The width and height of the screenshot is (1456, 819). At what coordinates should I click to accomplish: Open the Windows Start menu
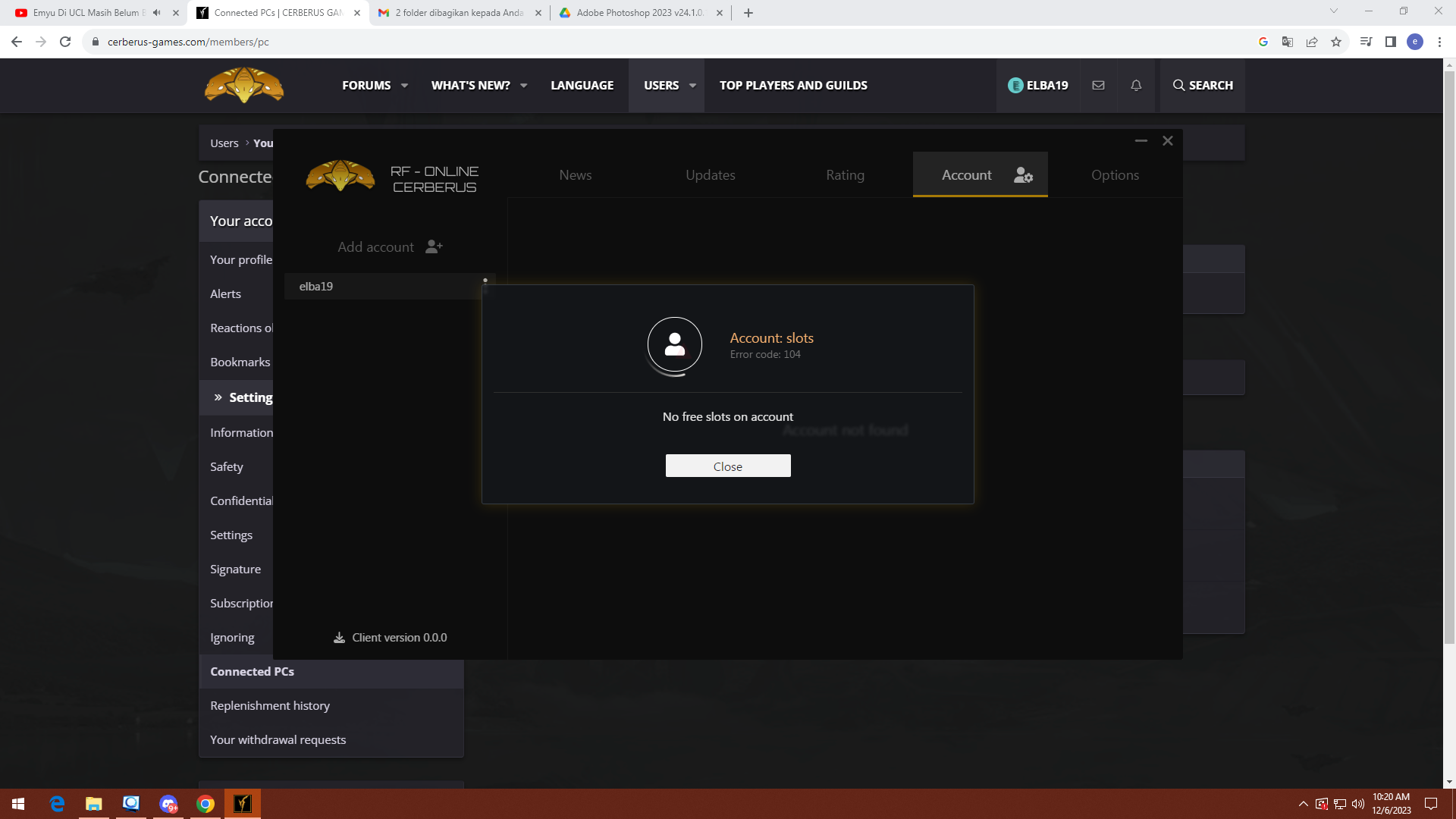pyautogui.click(x=18, y=804)
